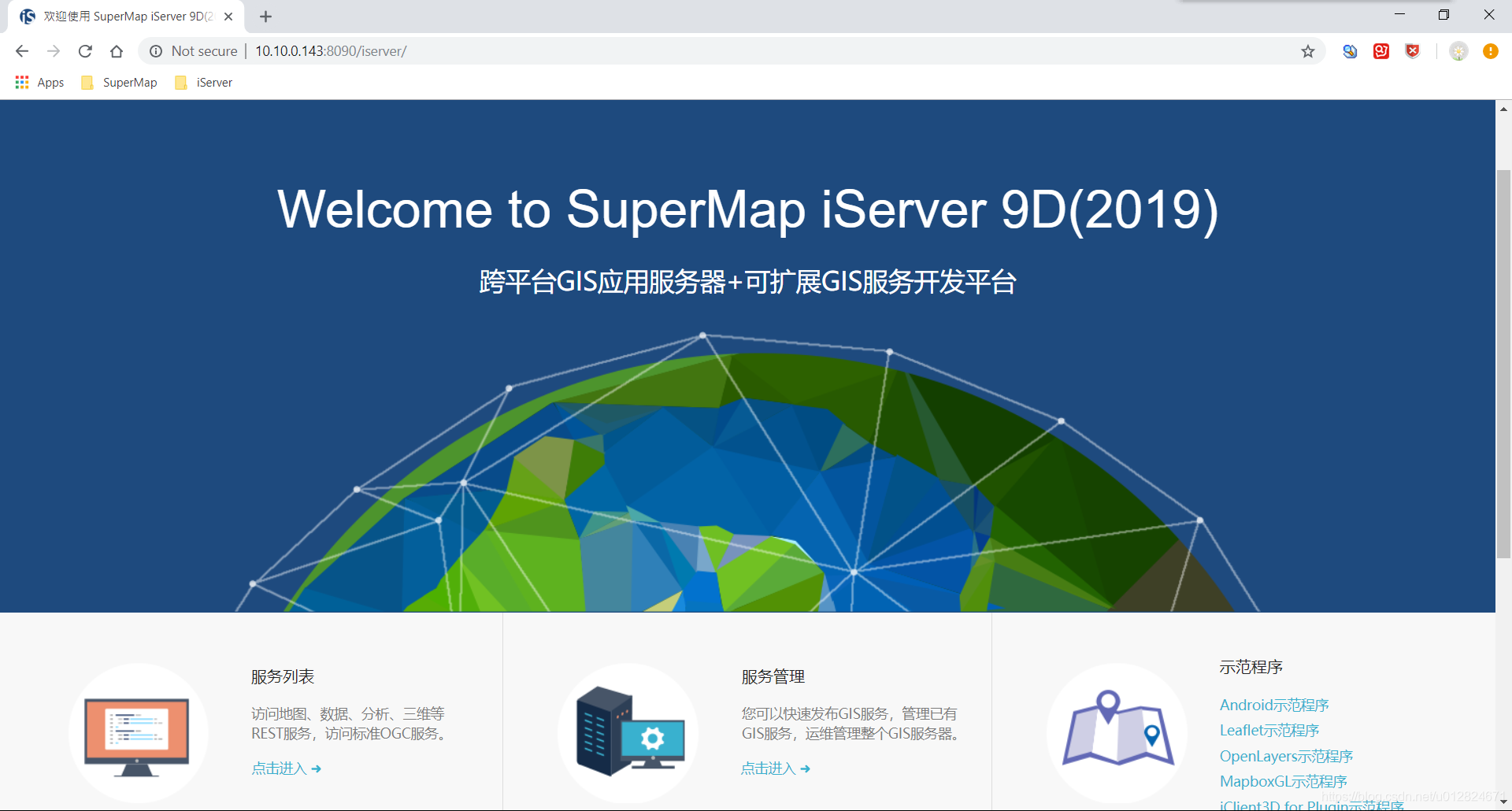Open OpenLayers示范程序 link

click(1286, 757)
